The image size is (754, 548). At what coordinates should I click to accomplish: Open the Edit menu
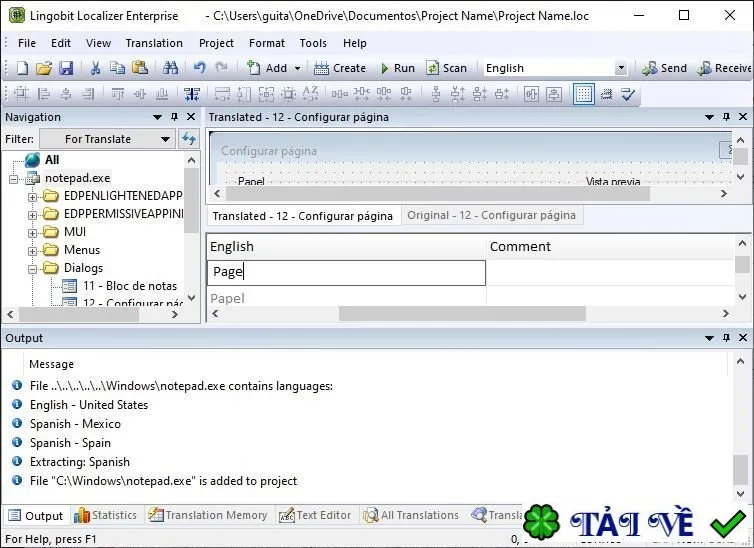pos(61,43)
